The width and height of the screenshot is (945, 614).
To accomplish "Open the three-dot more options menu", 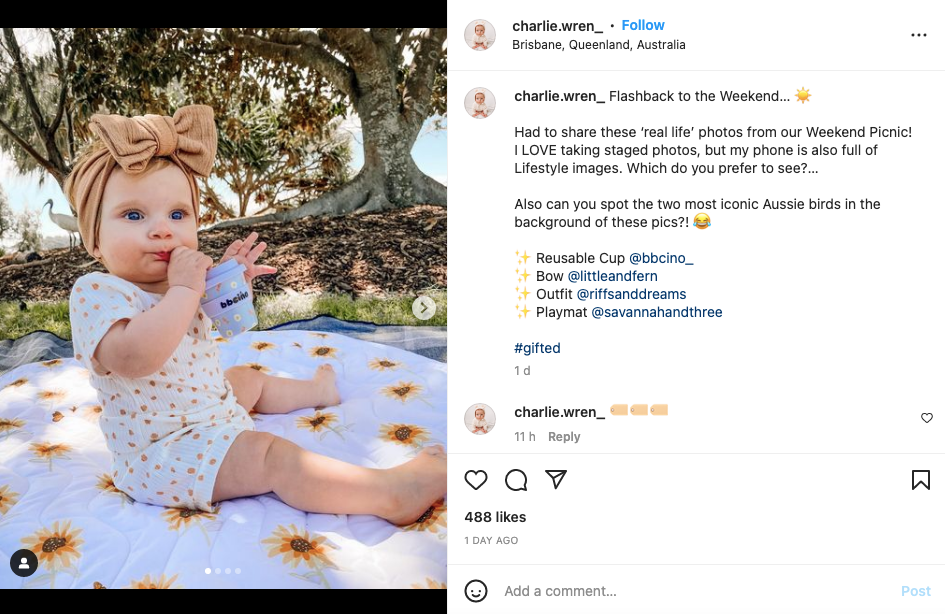I will point(918,35).
